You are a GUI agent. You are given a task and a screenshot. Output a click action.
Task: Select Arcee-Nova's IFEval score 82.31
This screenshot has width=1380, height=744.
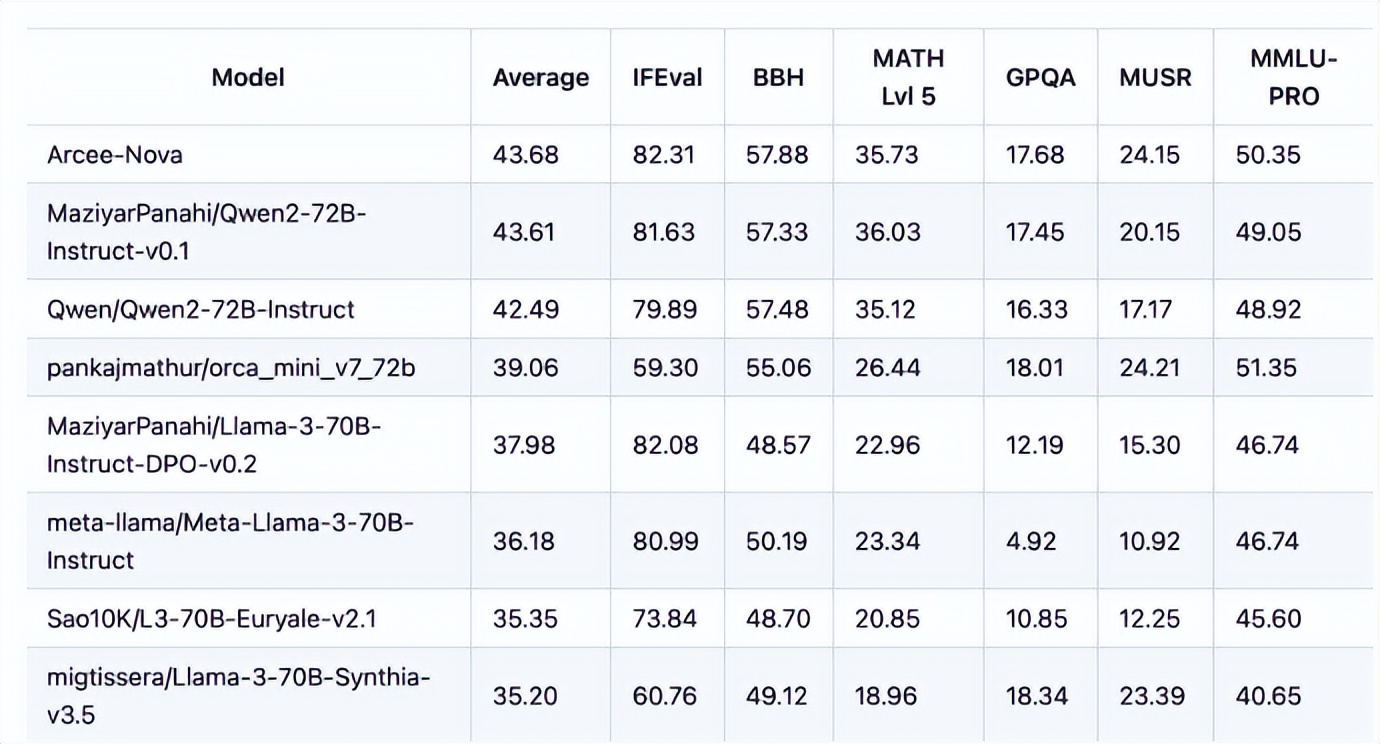tap(664, 155)
